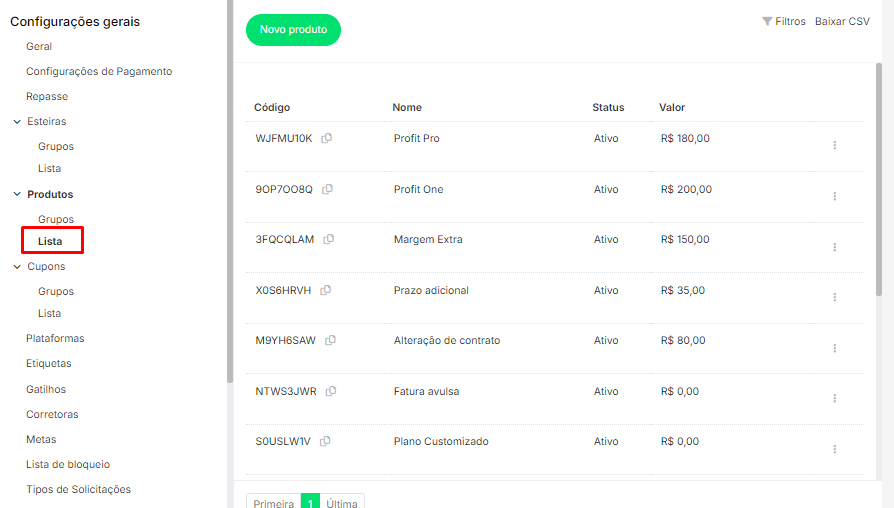Open the options menu for Margem Extra
Image resolution: width=894 pixels, height=508 pixels.
[834, 247]
